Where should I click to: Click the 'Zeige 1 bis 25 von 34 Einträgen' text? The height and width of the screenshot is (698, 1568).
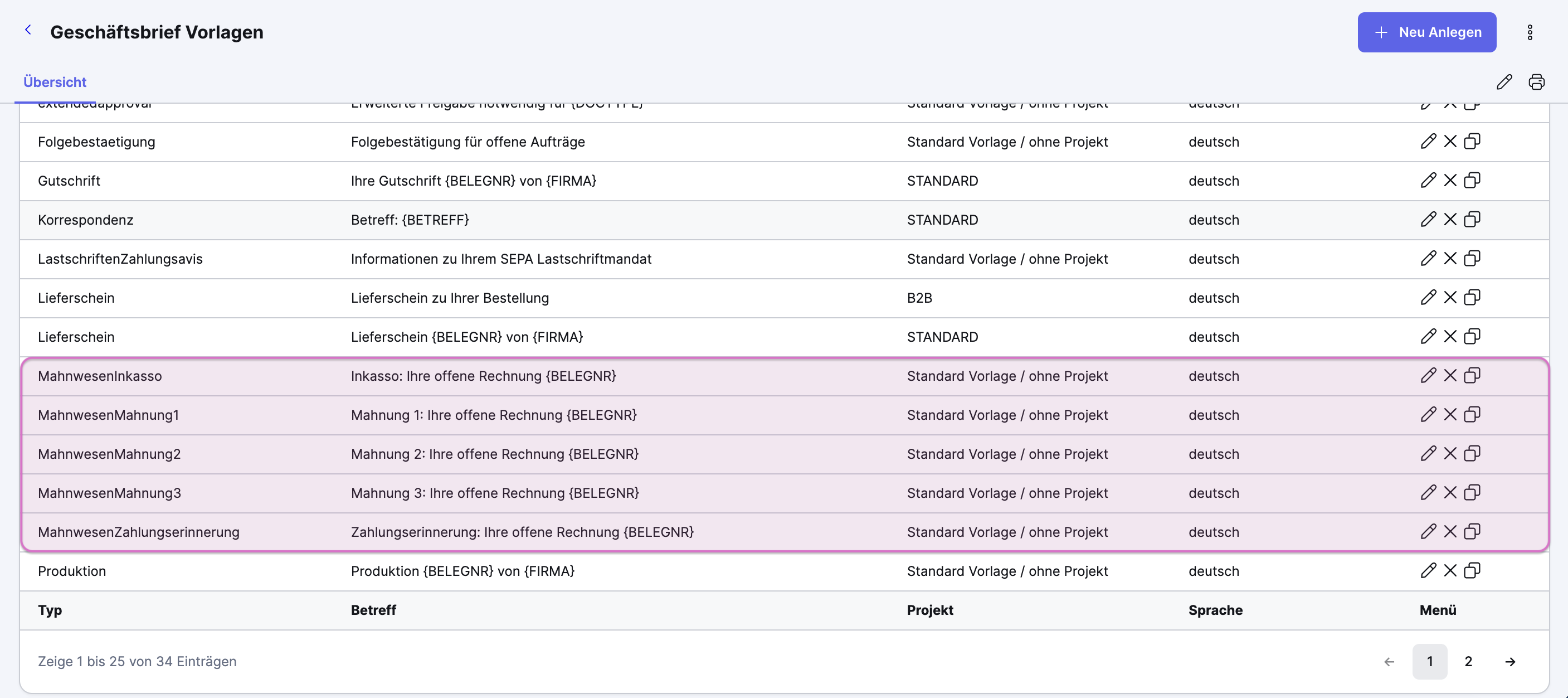coord(137,661)
